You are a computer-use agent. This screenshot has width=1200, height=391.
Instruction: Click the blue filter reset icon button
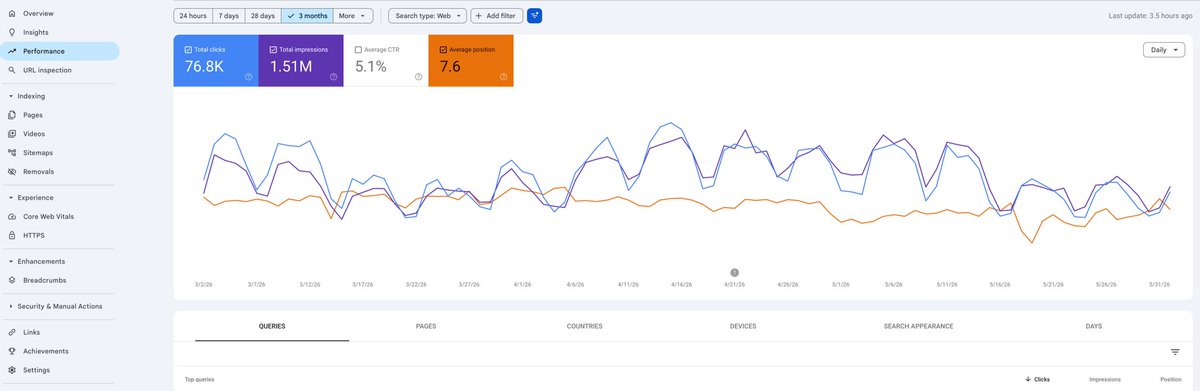(534, 16)
